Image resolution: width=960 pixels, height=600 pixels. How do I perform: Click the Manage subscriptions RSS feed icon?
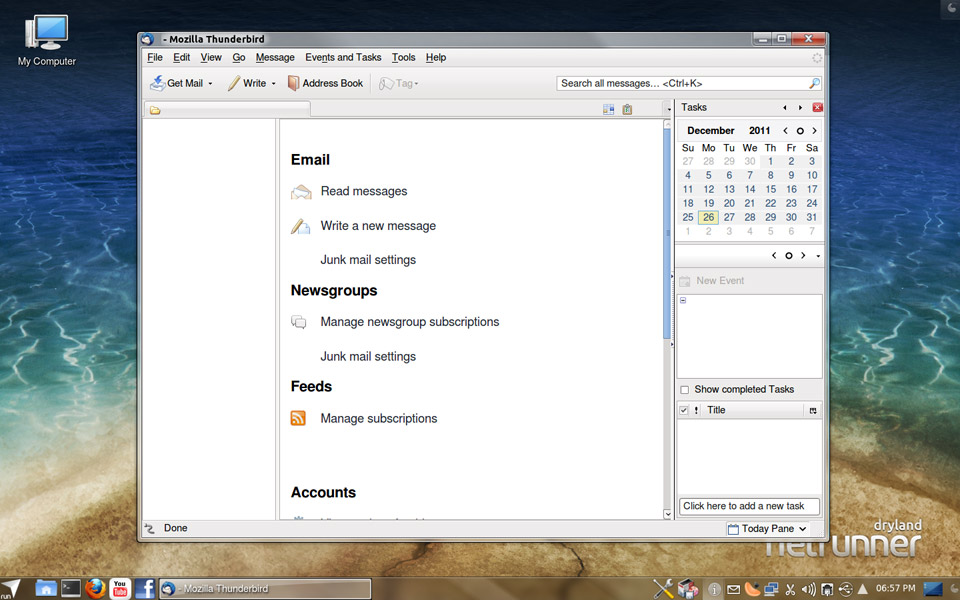298,419
